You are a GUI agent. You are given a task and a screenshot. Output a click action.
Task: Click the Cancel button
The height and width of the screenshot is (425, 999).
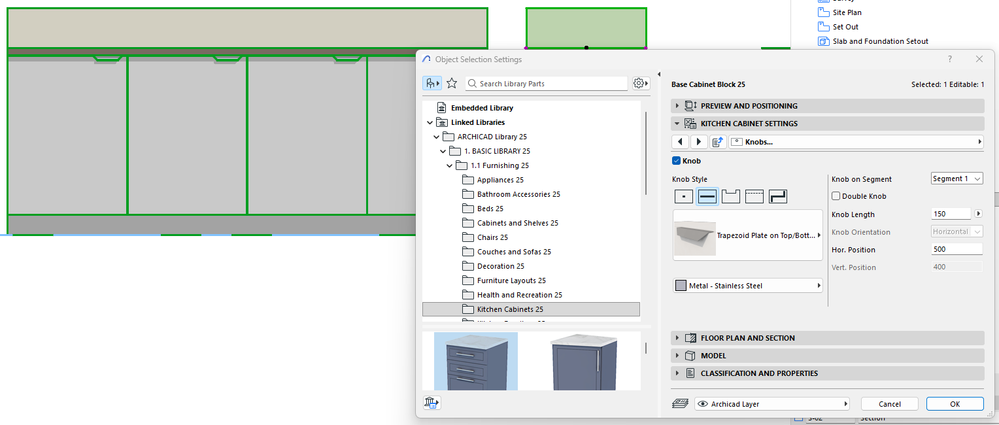pyautogui.click(x=889, y=404)
